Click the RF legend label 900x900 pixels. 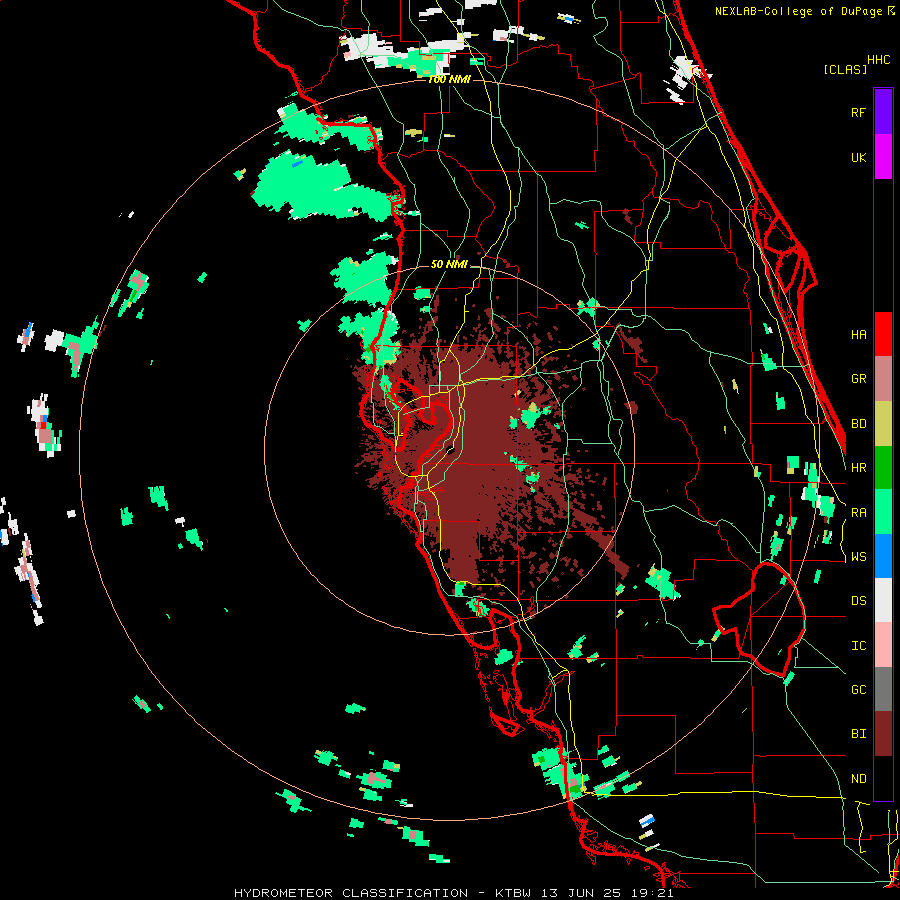tap(858, 112)
